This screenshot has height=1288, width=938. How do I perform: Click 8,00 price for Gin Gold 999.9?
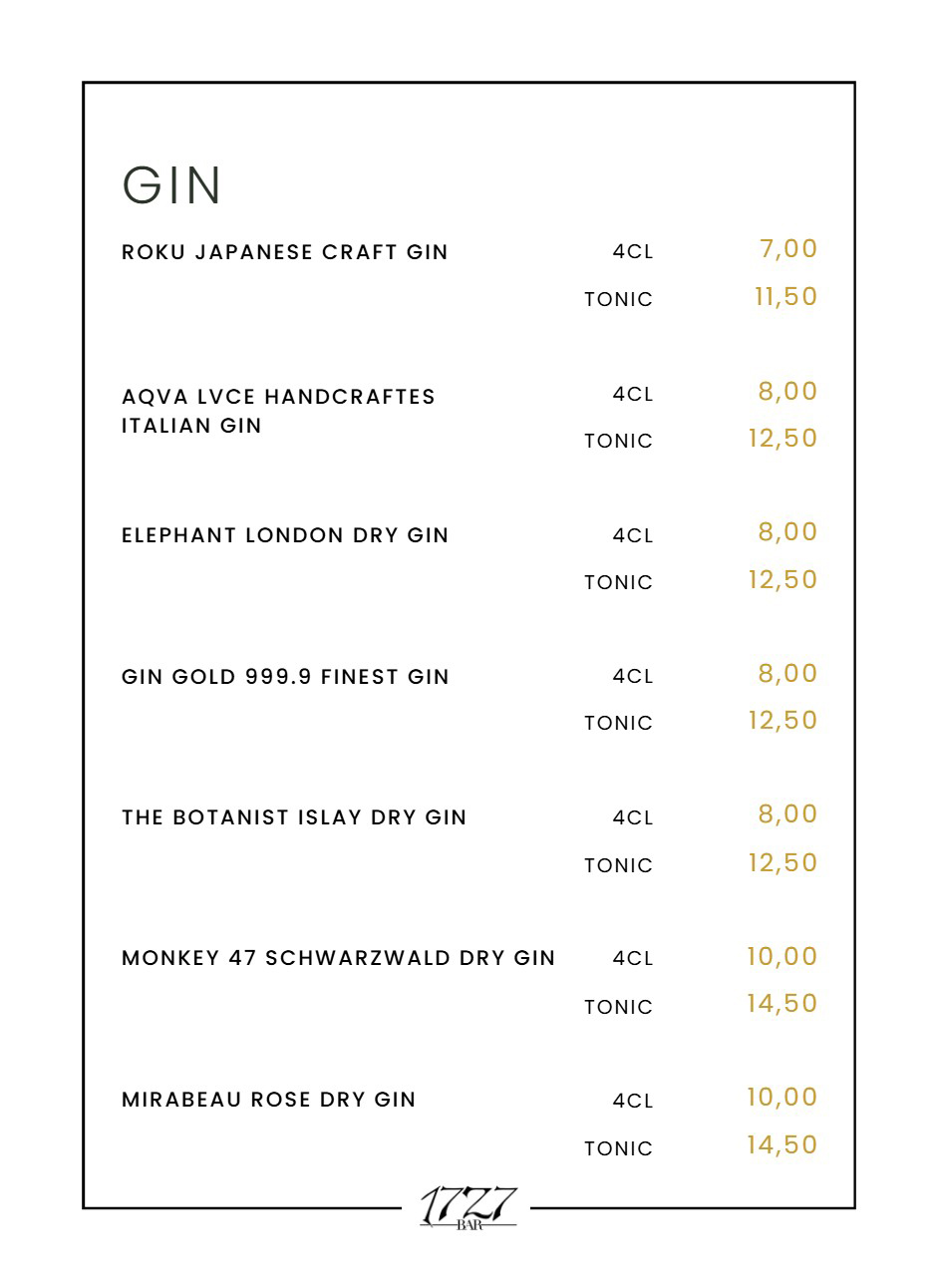pos(787,674)
